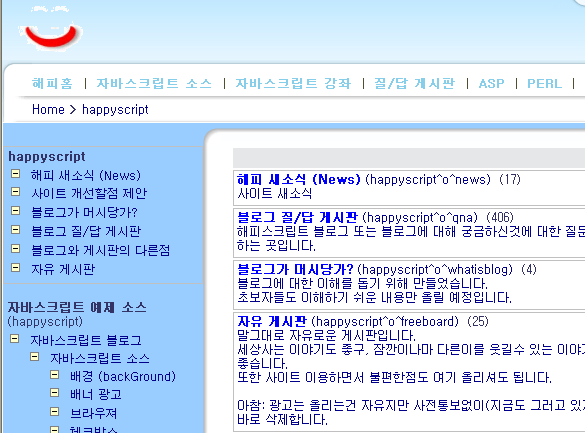This screenshot has width=585, height=433.
Task: Collapse the 자바스크립트 블로그 tree branch
Action: 15,339
